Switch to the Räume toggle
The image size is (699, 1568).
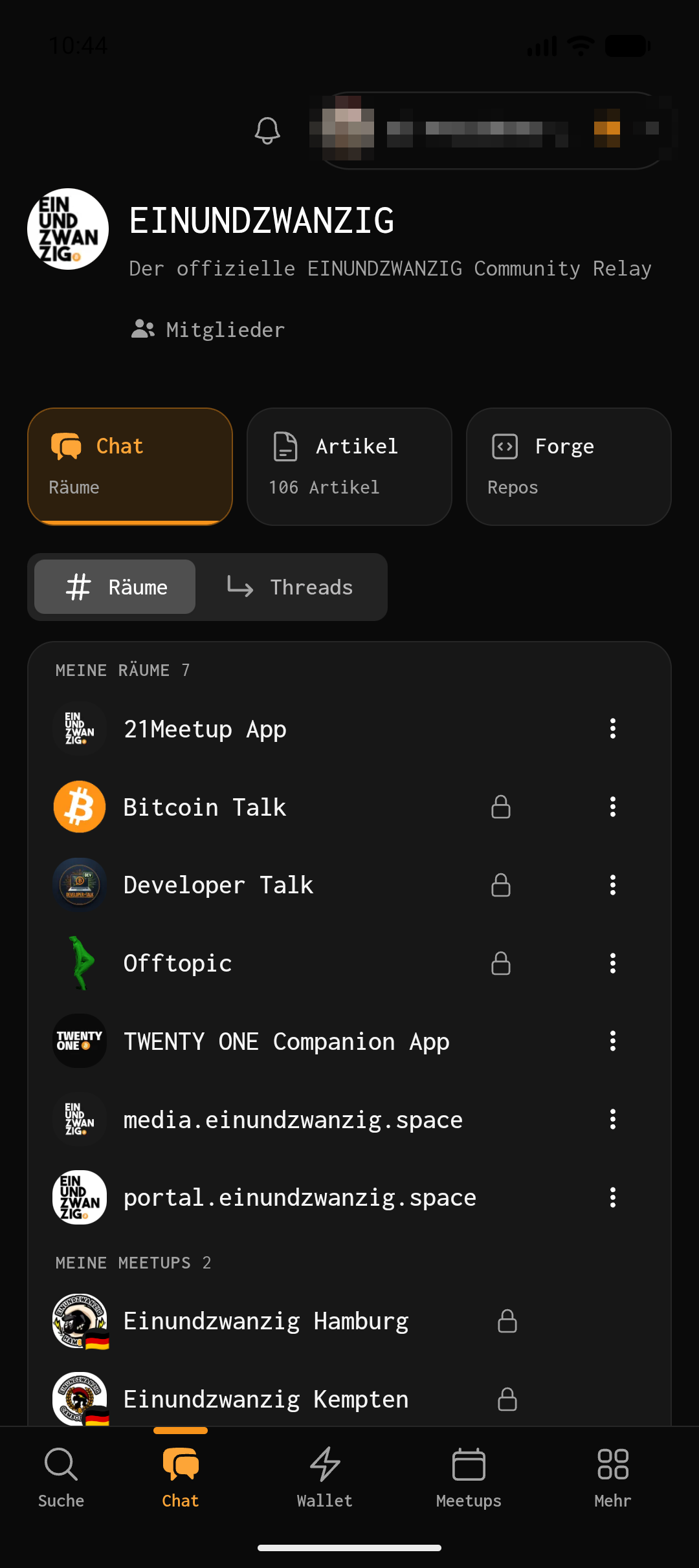pos(115,587)
